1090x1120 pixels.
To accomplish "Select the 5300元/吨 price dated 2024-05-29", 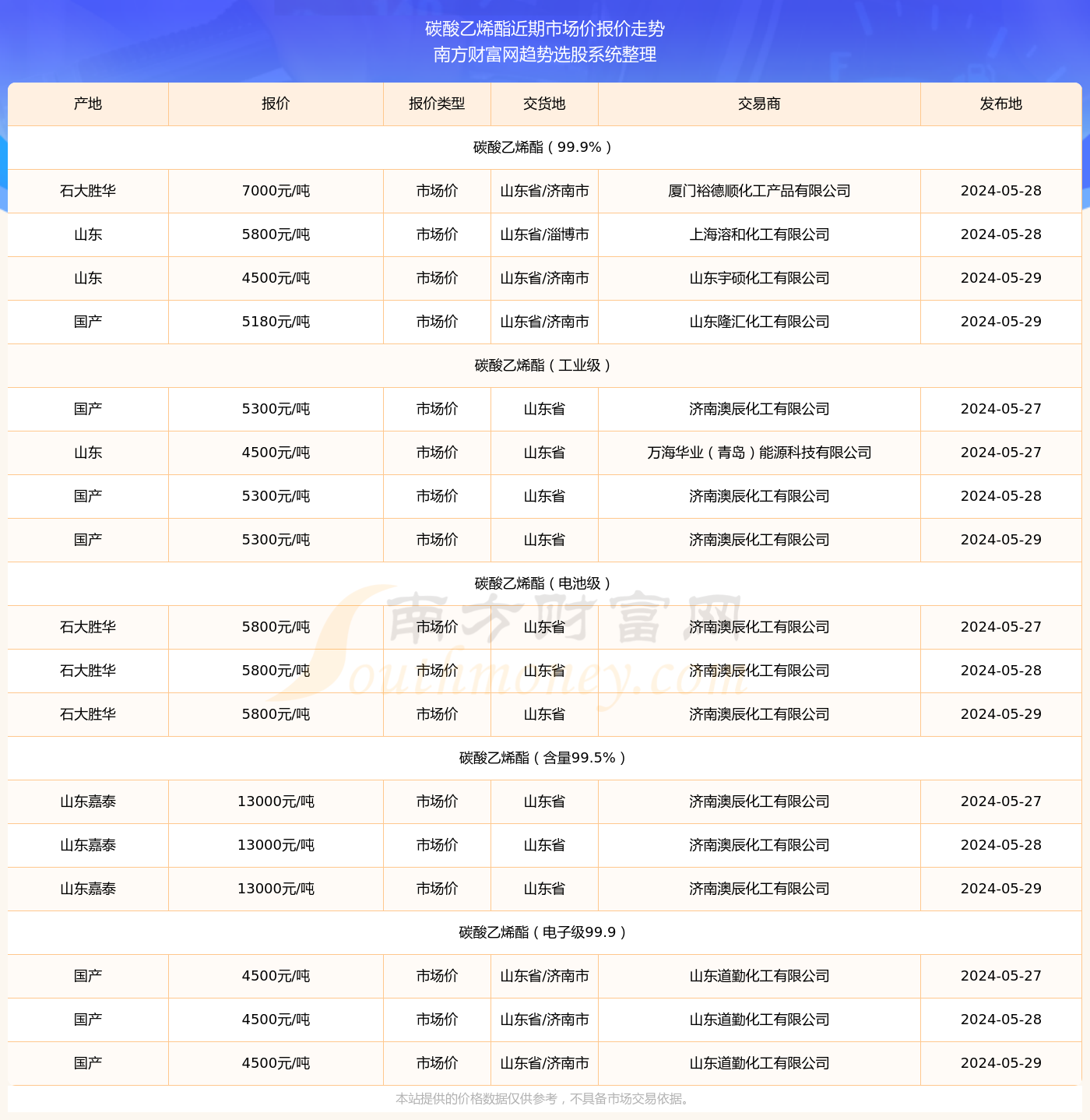I will click(276, 540).
